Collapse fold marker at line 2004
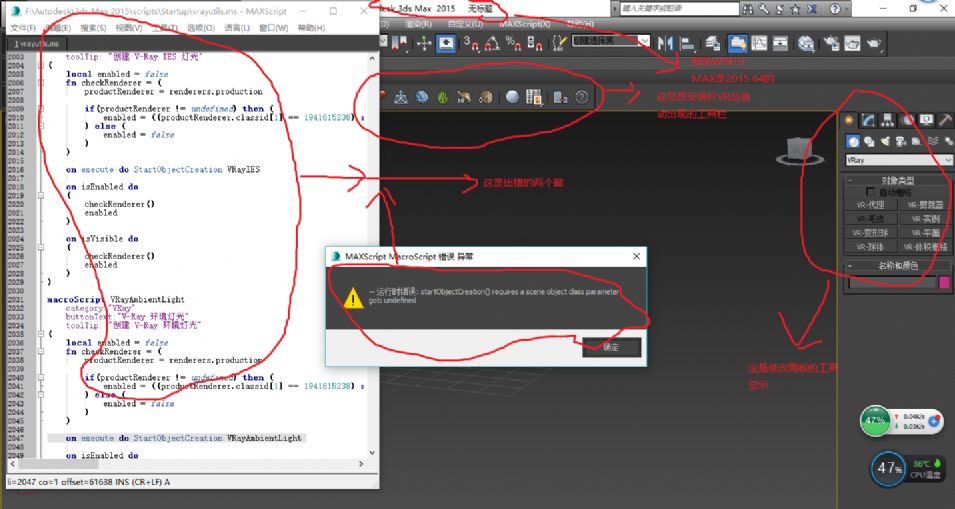This screenshot has width=955, height=509. click(x=41, y=65)
